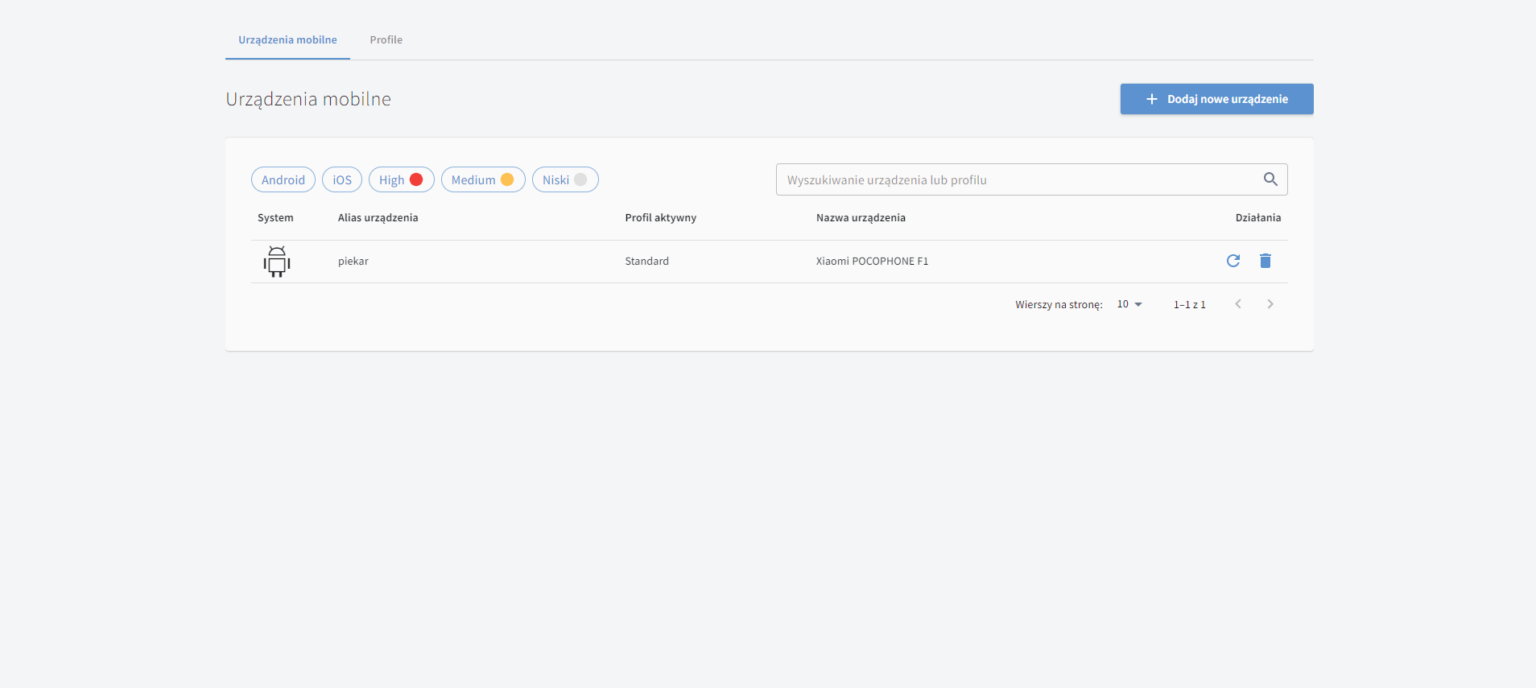Viewport: 1536px width, 688px height.
Task: Delete the piekar device with trash icon
Action: pos(1265,261)
